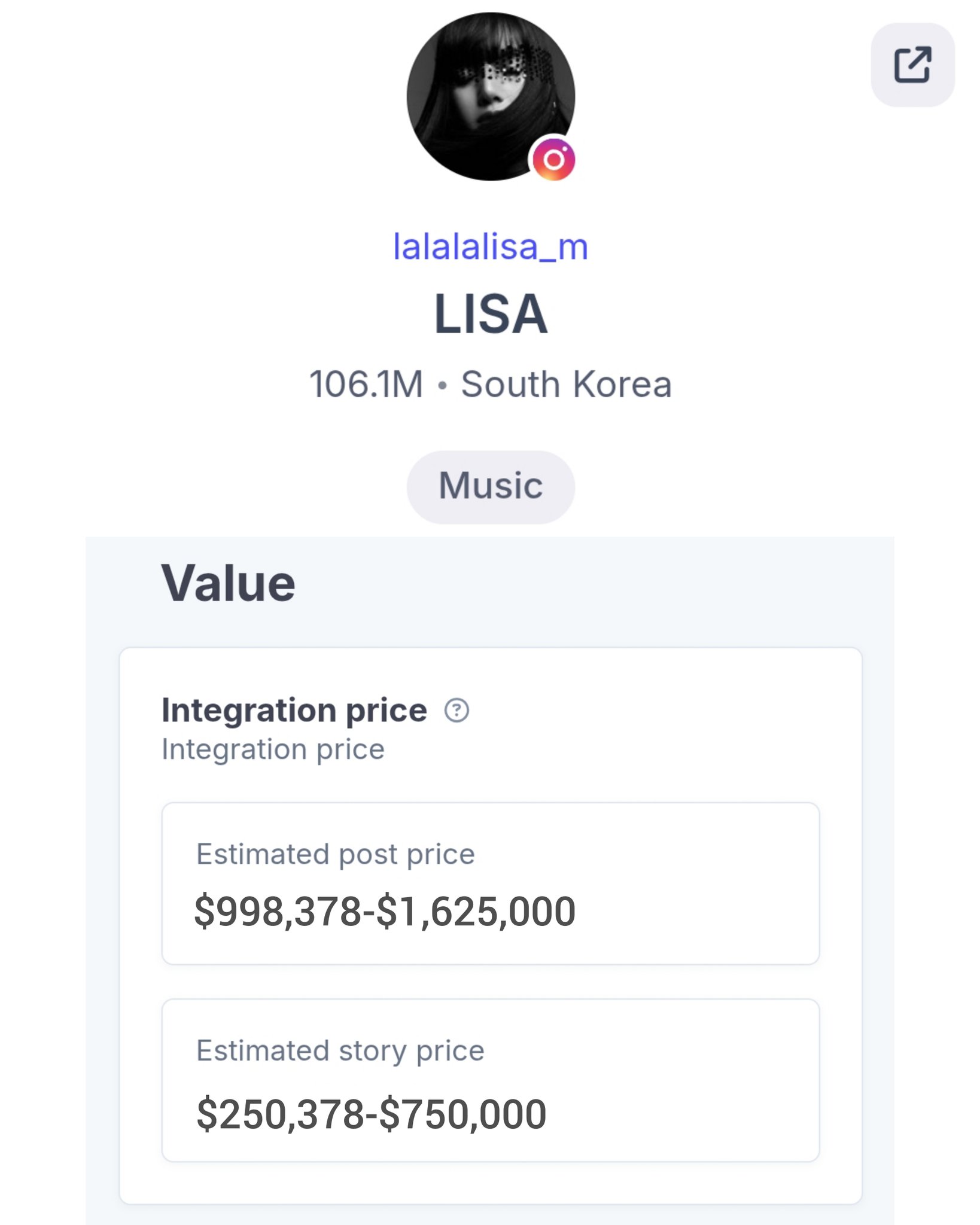Click the grey Integration price subtitle
980x1225 pixels.
pyautogui.click(x=273, y=749)
